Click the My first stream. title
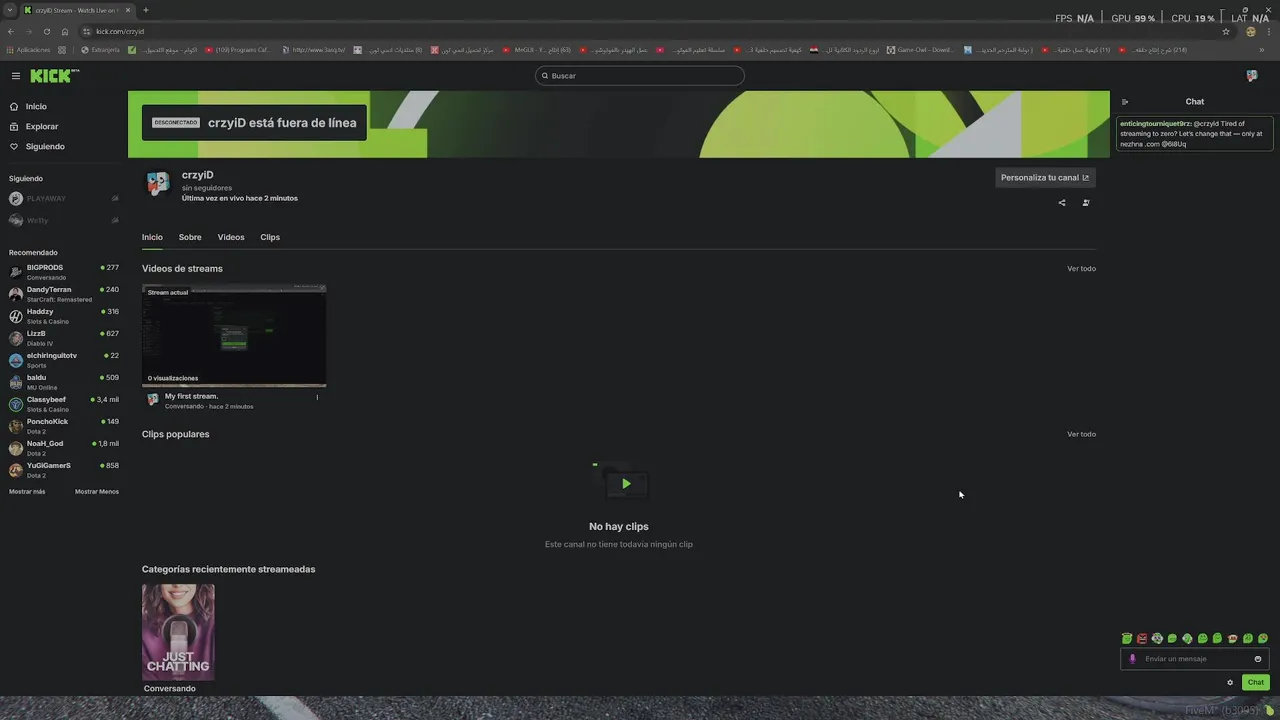Image resolution: width=1280 pixels, height=720 pixels. (x=191, y=396)
